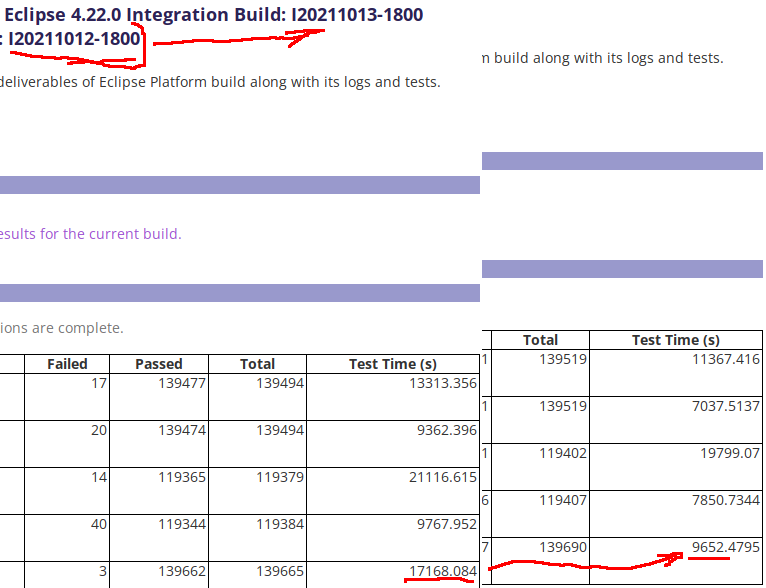Click the left table 'Total' column header beside Passed
Screen dimensions: 766x588
point(257,364)
